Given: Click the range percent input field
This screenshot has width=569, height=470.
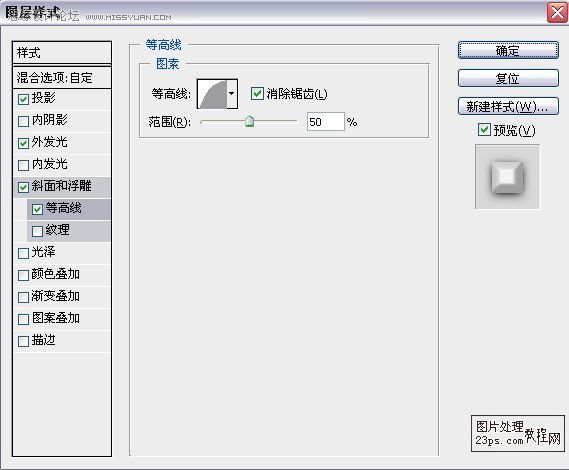Looking at the screenshot, I should pyautogui.click(x=326, y=122).
